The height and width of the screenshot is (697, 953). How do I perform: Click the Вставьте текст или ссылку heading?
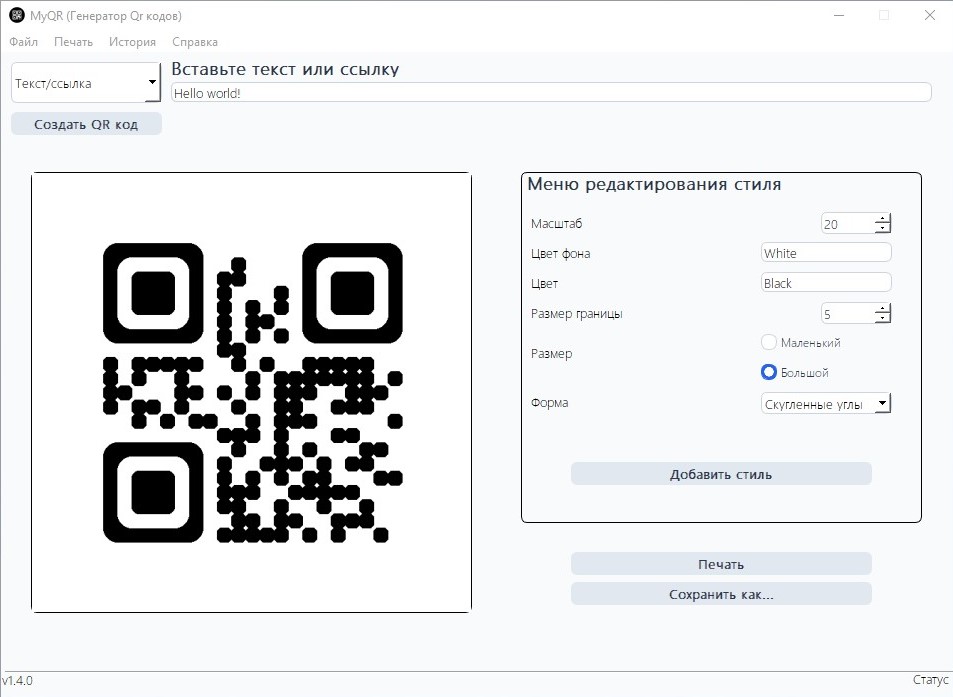click(285, 69)
